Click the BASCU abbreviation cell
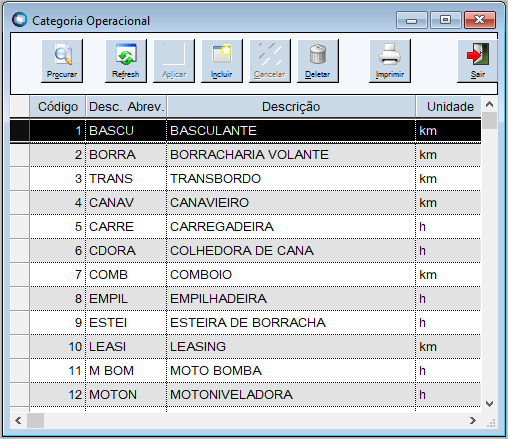This screenshot has width=508, height=439. (x=126, y=131)
